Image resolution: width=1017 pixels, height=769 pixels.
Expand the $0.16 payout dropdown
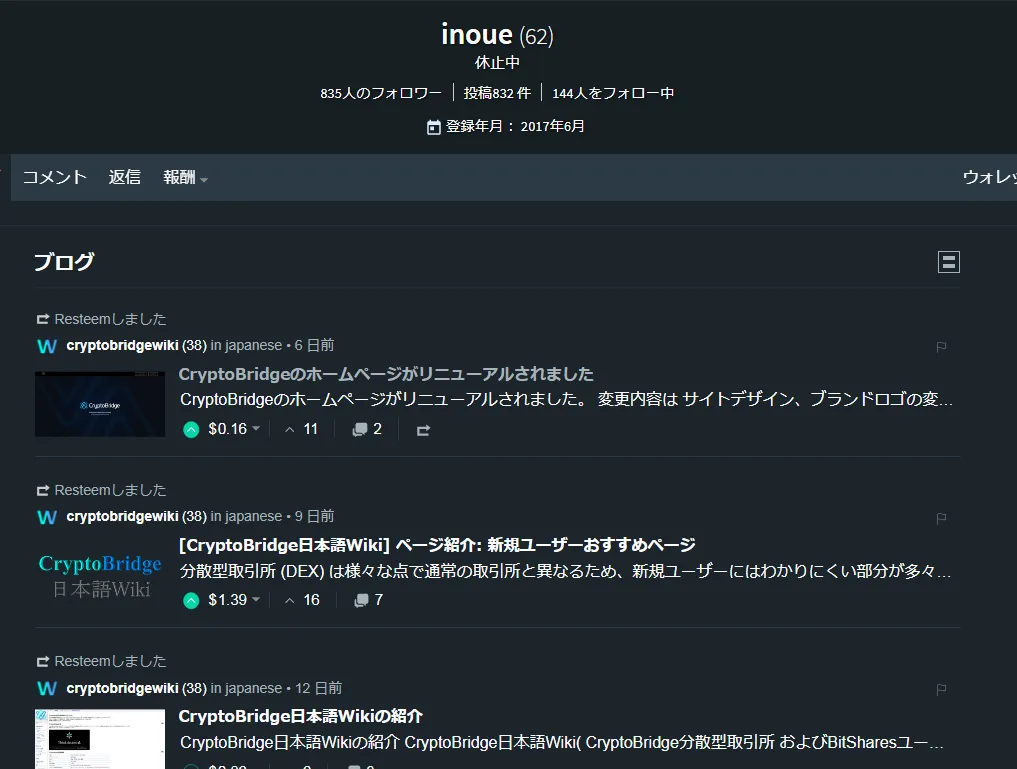(x=256, y=429)
